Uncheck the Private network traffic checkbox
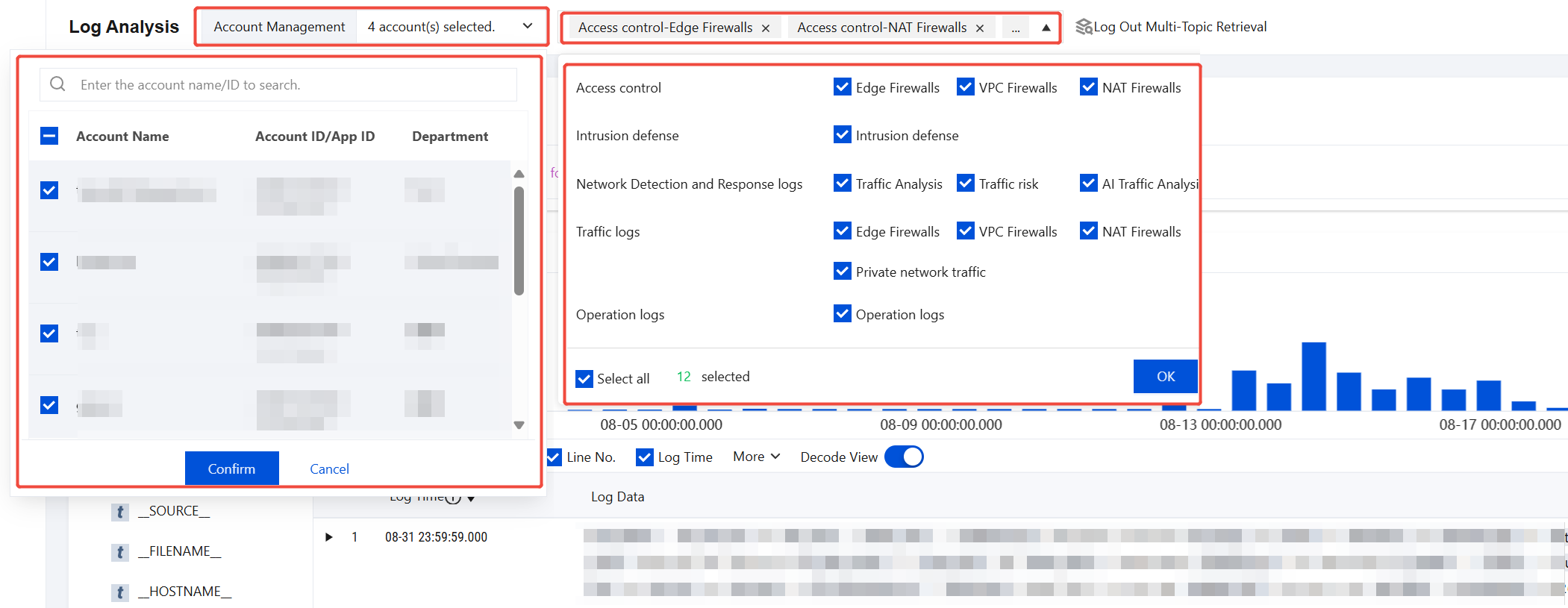The image size is (1568, 608). [x=843, y=272]
